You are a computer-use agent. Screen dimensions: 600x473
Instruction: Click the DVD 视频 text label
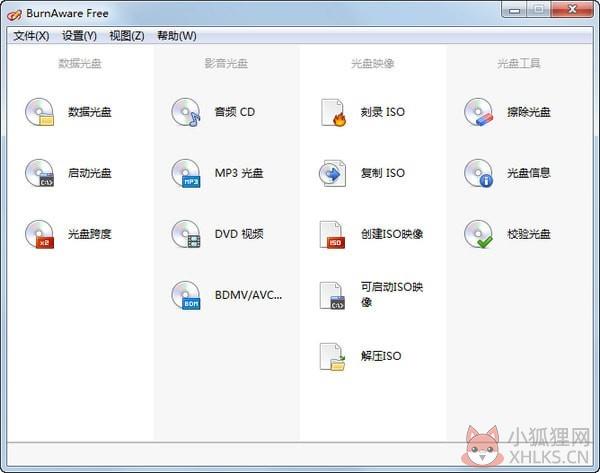pos(239,234)
